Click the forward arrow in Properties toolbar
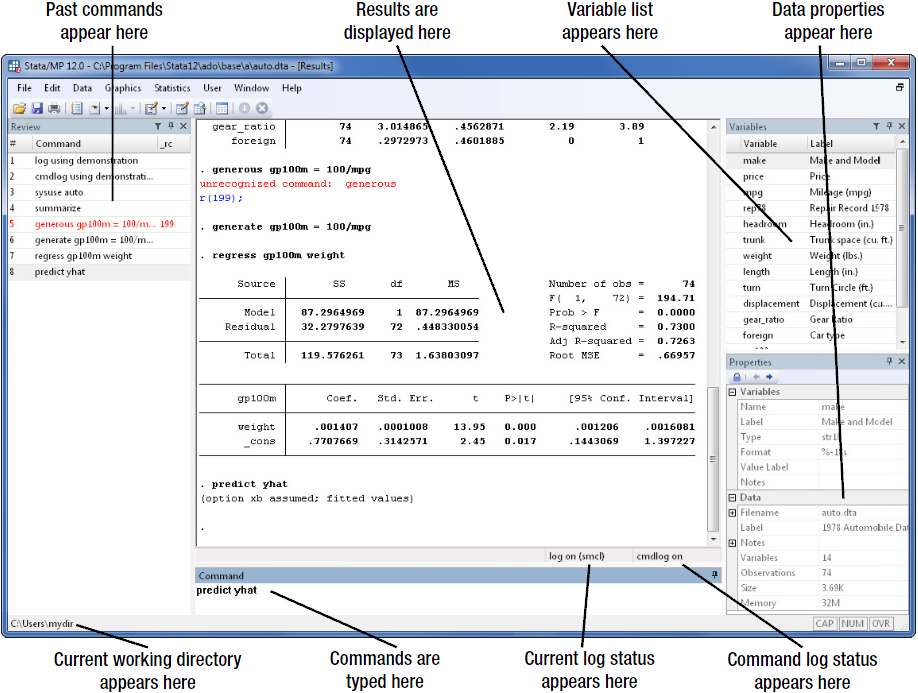 (769, 377)
